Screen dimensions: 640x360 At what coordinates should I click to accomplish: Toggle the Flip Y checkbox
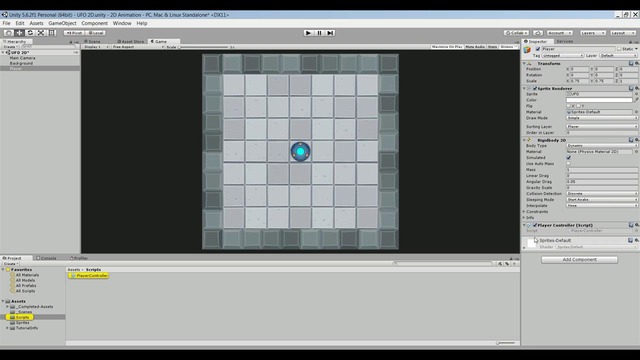[578, 106]
